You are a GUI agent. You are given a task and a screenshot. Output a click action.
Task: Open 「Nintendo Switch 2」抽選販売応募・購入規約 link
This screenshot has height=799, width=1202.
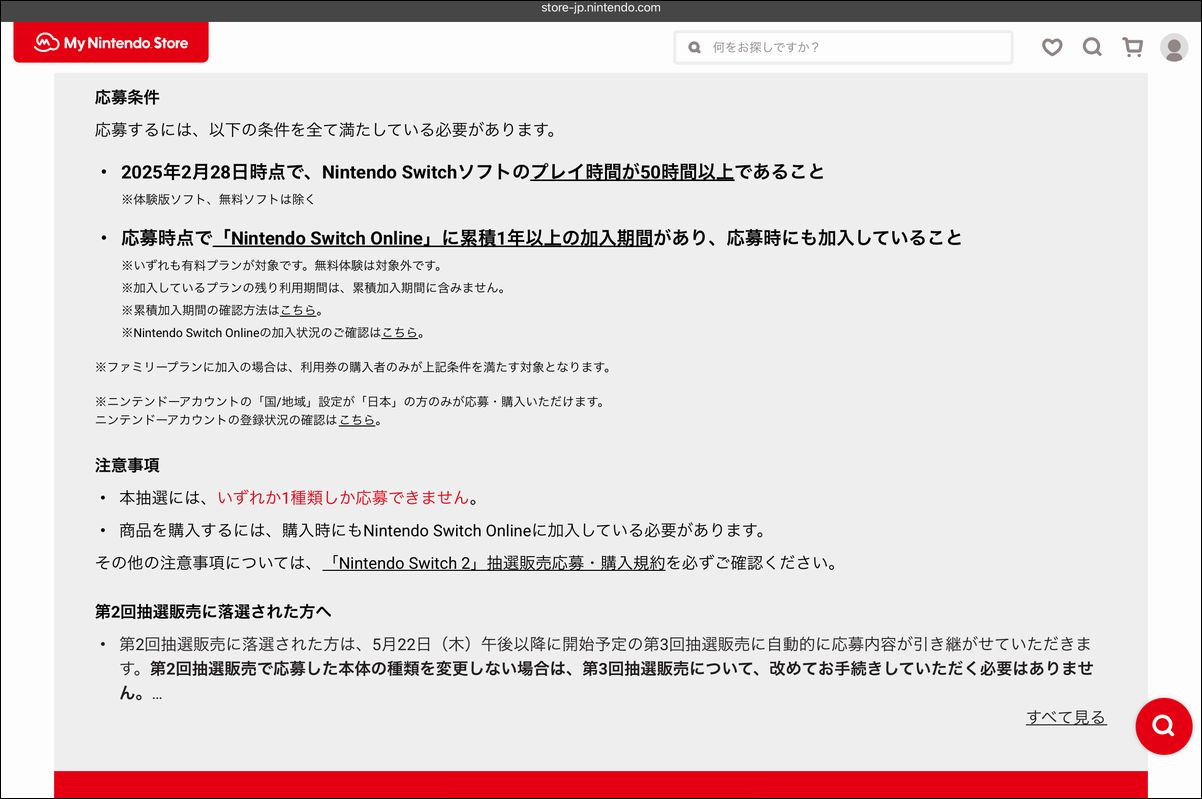[x=494, y=563]
